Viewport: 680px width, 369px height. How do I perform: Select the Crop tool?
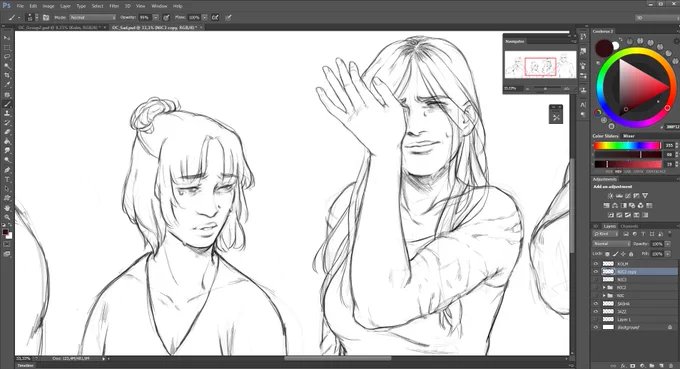pyautogui.click(x=7, y=75)
